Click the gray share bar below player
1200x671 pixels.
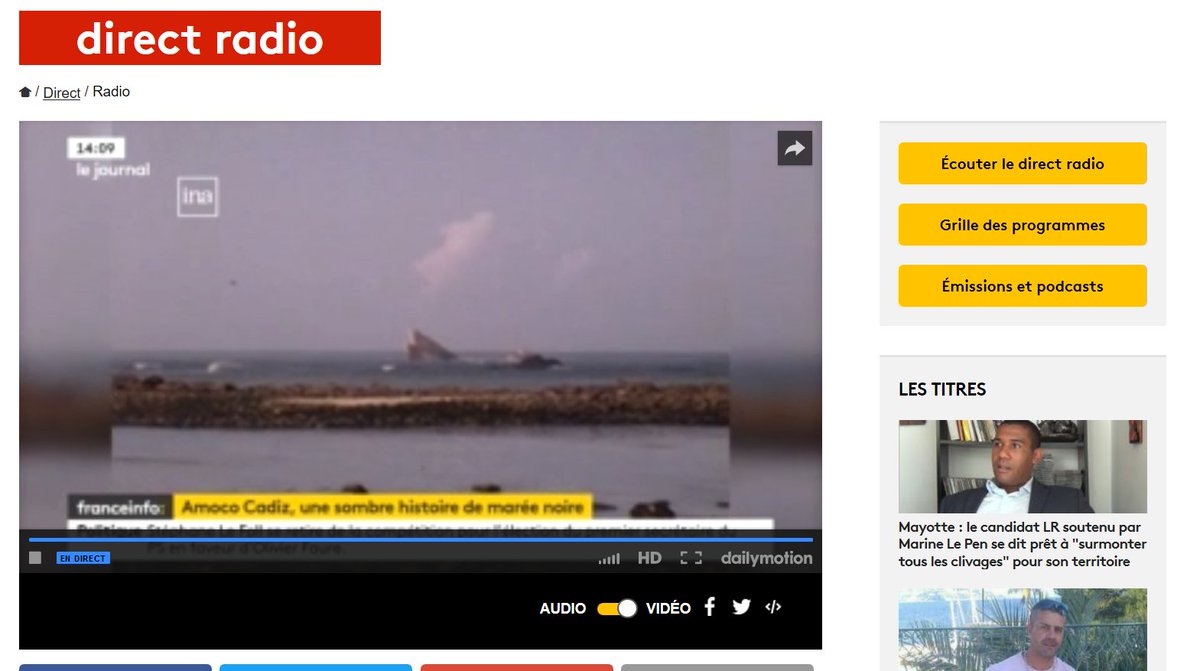(x=717, y=667)
